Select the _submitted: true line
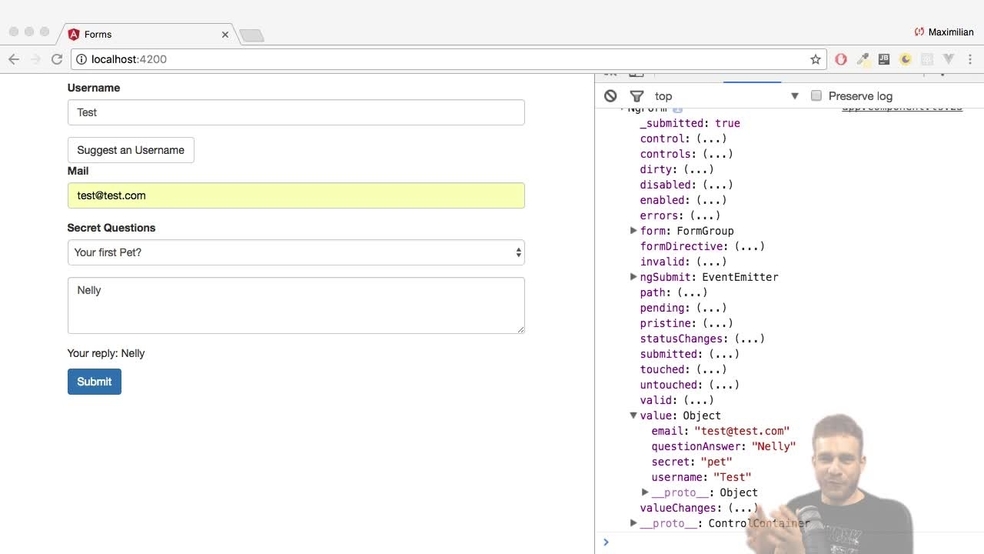This screenshot has width=984, height=554. pyautogui.click(x=690, y=123)
